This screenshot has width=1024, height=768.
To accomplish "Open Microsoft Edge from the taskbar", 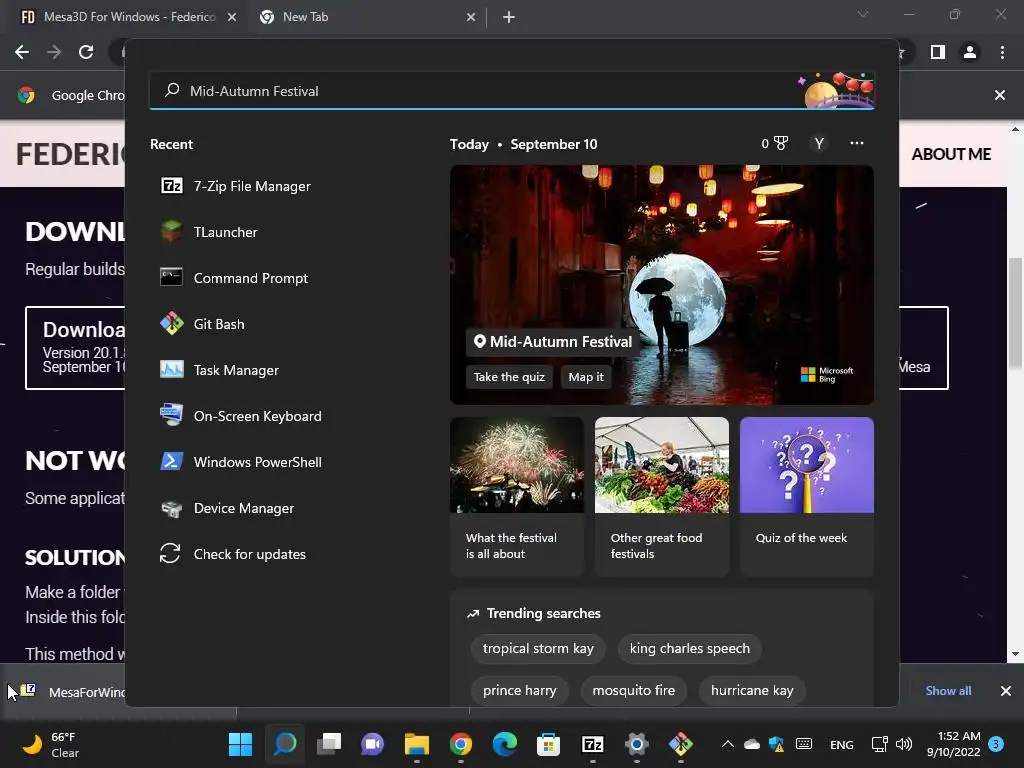I will click(504, 744).
